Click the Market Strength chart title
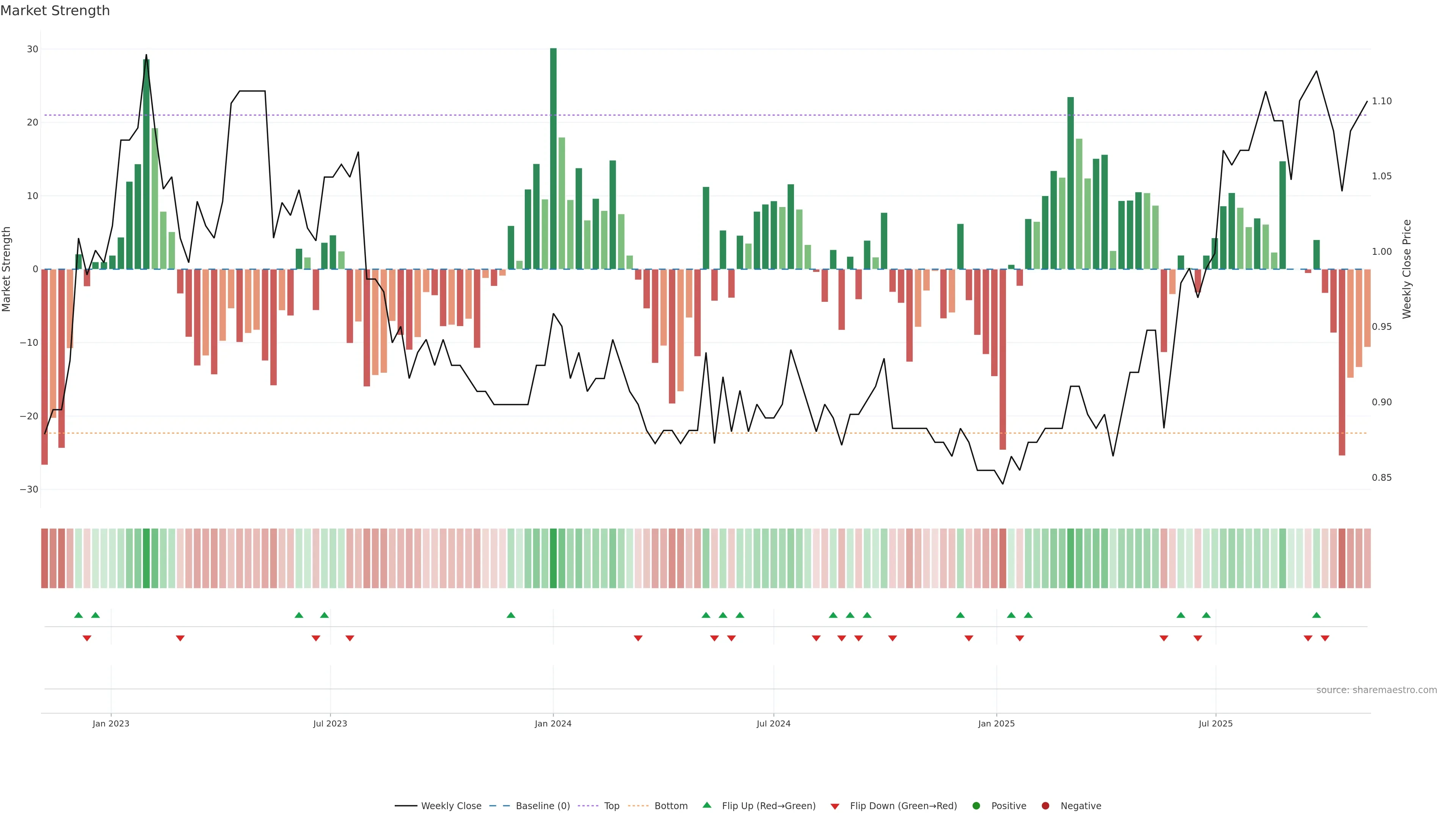Image resolution: width=1456 pixels, height=819 pixels. 55,11
